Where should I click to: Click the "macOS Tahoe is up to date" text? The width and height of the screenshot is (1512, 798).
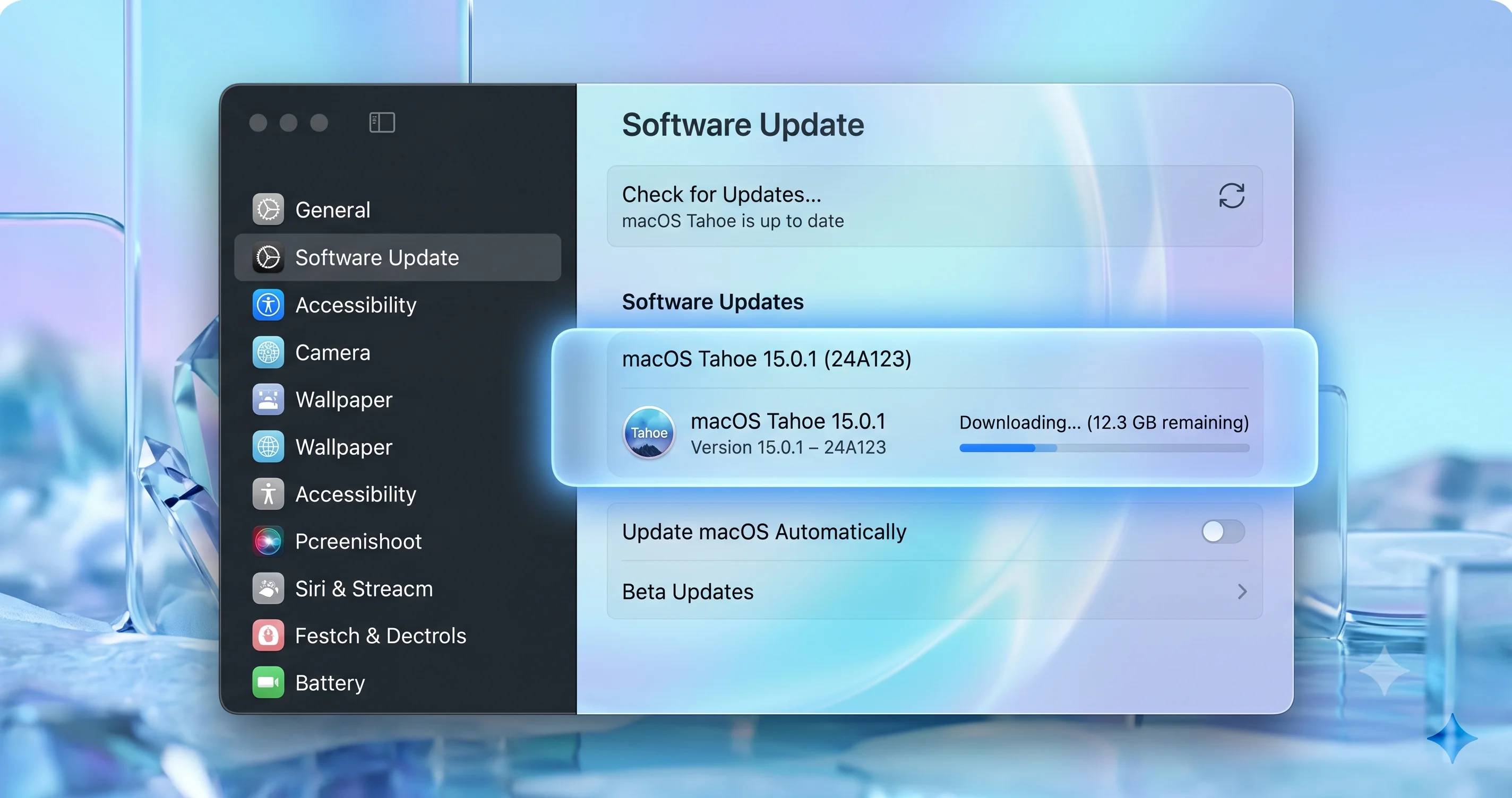pyautogui.click(x=733, y=221)
